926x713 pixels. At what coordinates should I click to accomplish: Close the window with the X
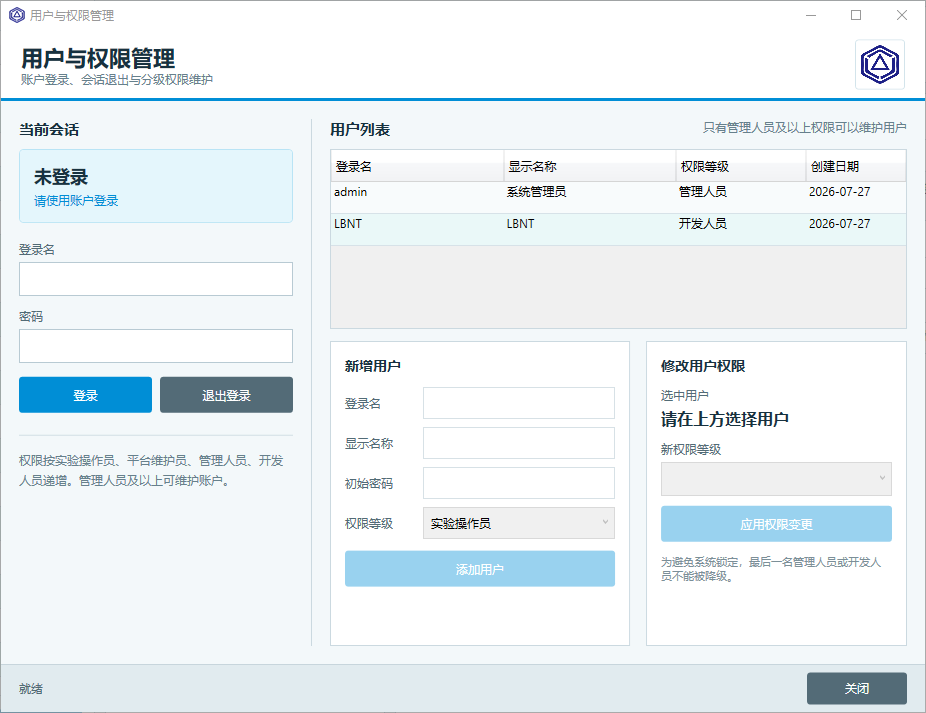click(902, 15)
